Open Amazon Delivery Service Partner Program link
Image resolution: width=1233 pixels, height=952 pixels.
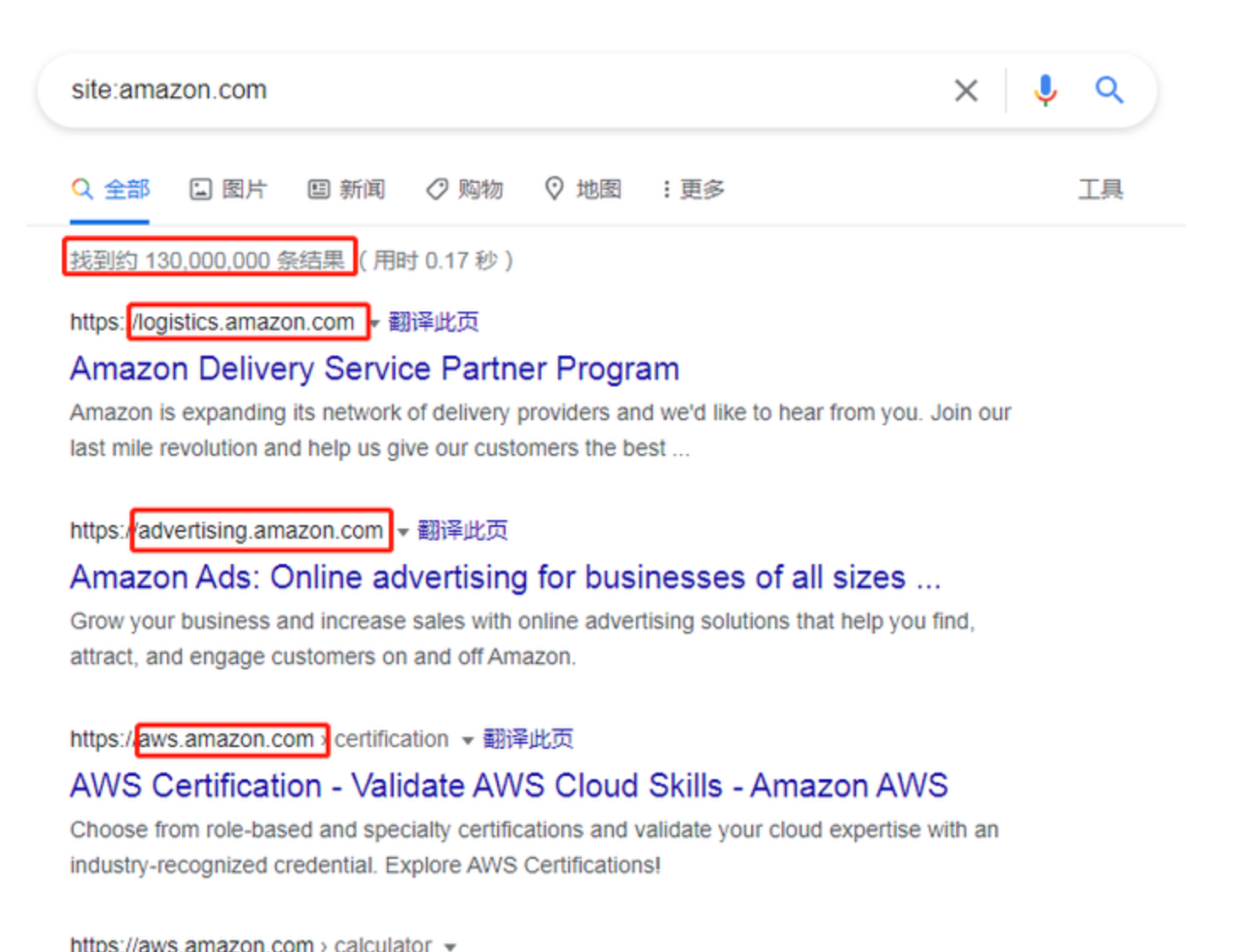pyautogui.click(x=374, y=368)
